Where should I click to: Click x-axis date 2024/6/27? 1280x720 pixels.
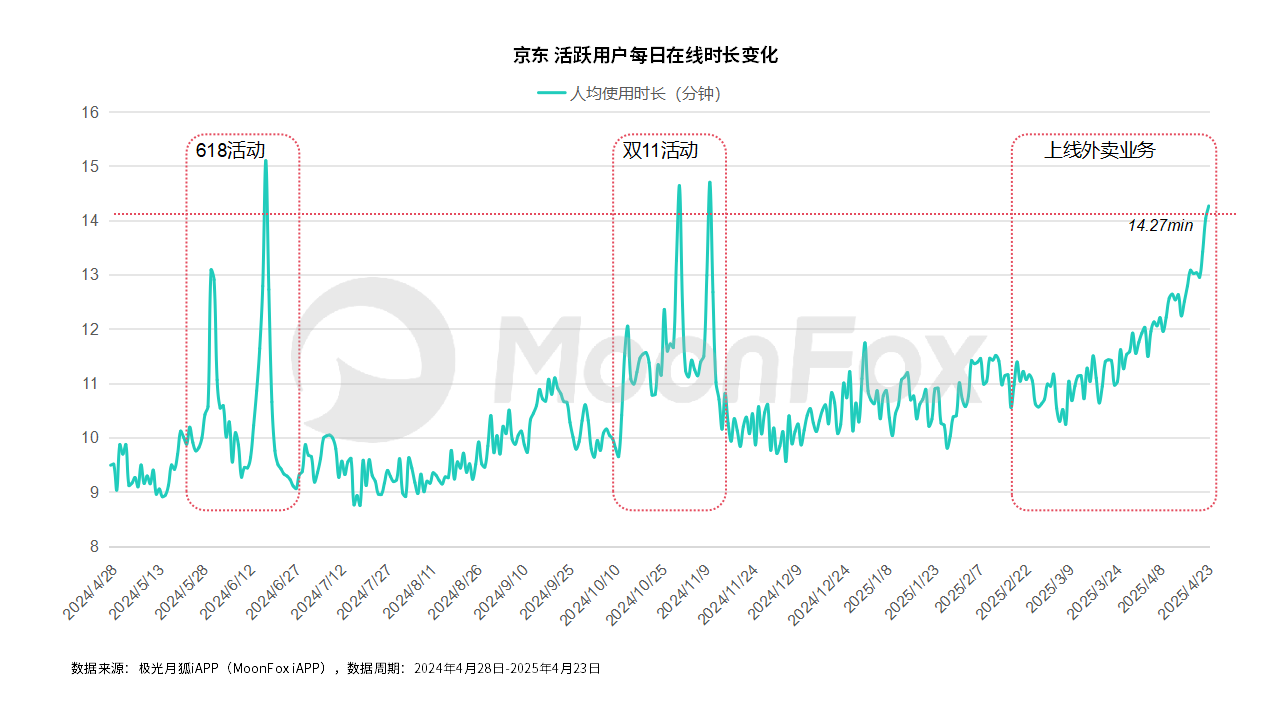272,591
